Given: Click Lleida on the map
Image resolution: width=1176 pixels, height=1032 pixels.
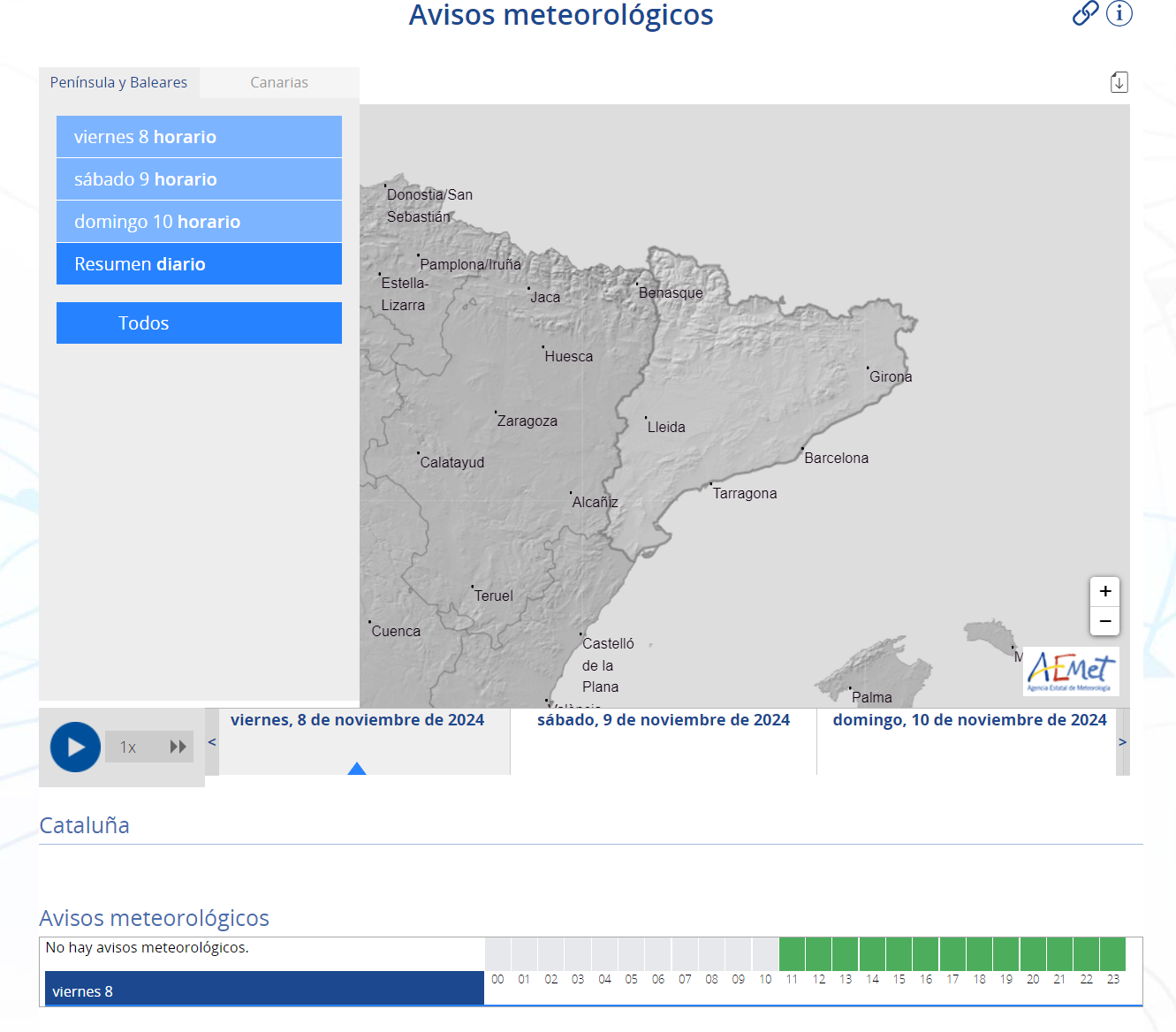Looking at the screenshot, I should click(665, 427).
